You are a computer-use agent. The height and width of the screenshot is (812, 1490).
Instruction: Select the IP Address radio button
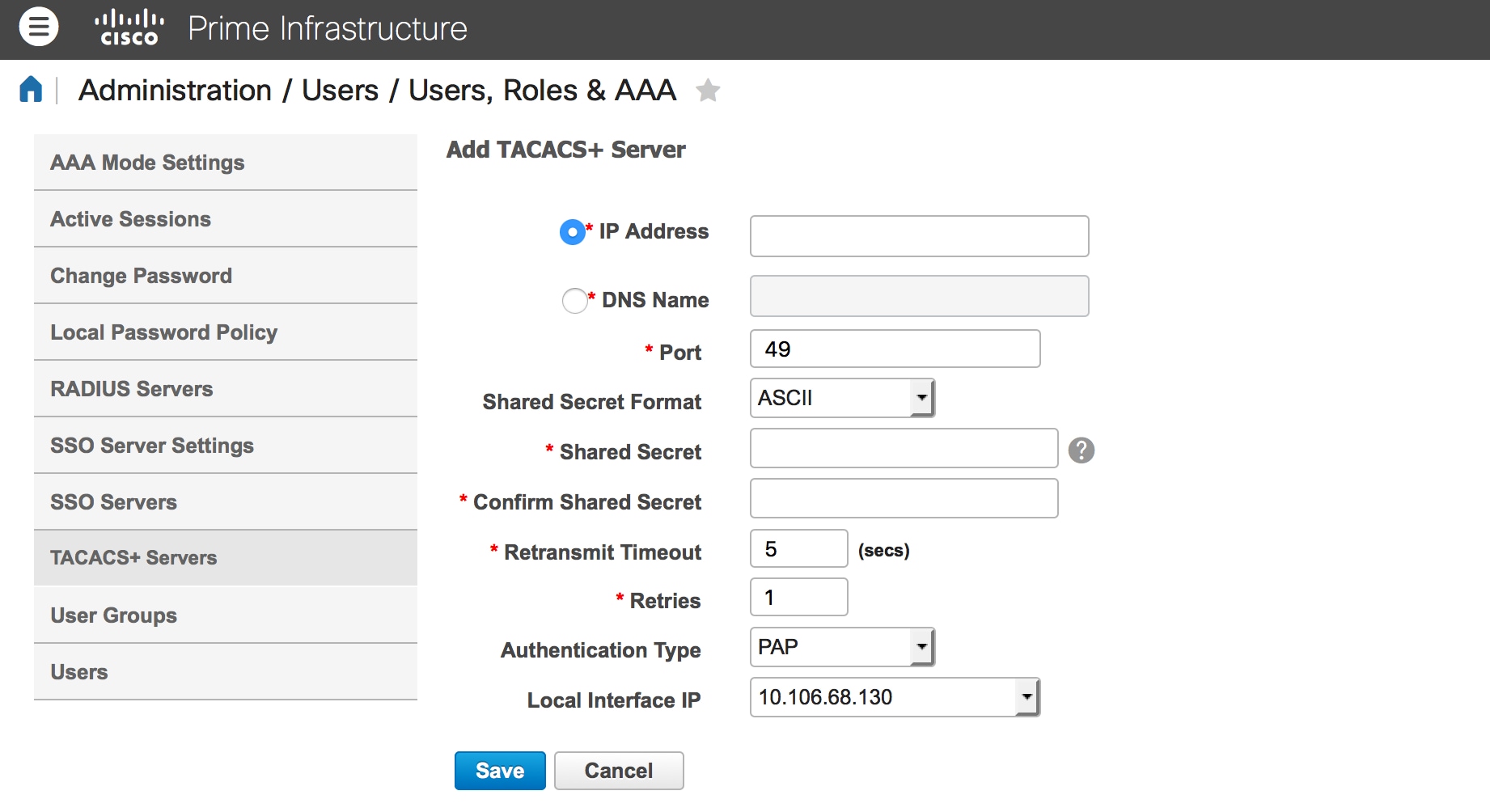tap(573, 232)
